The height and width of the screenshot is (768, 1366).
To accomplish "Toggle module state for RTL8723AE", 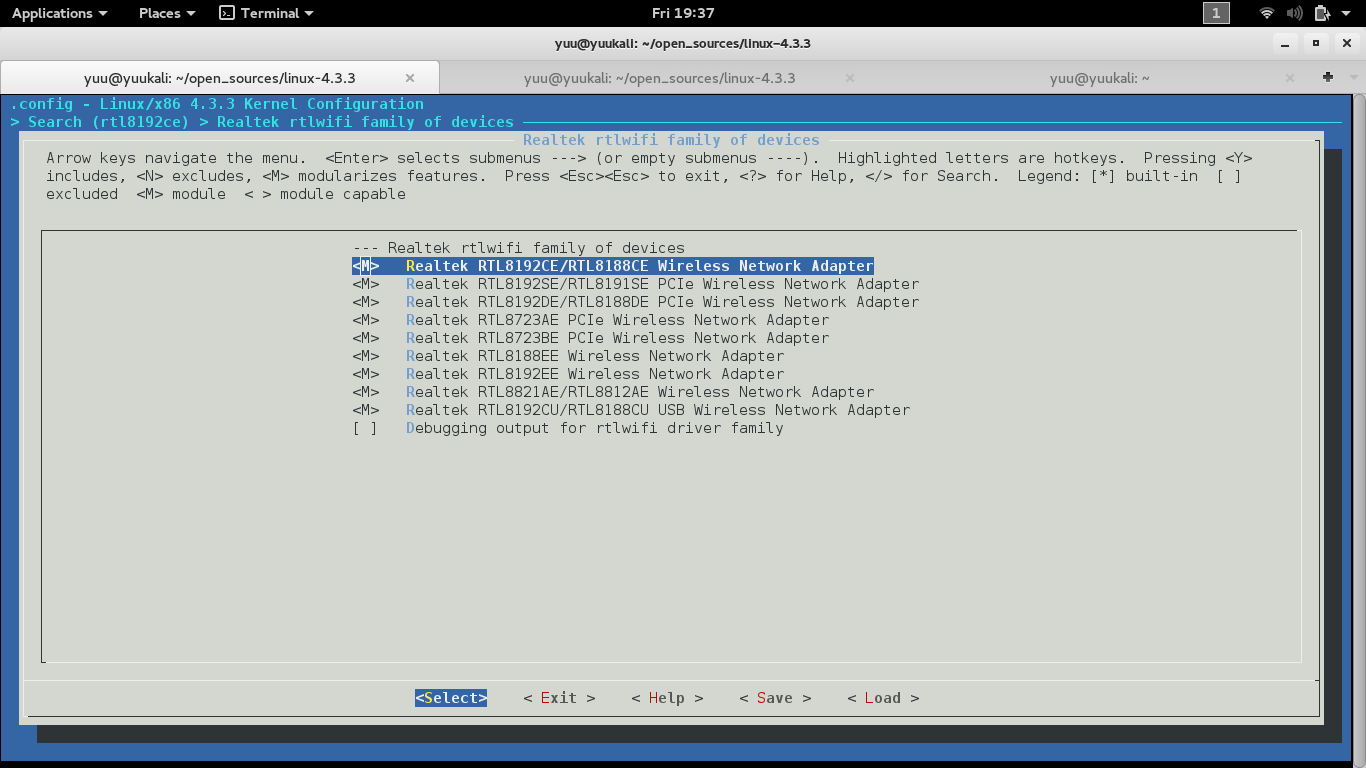I will [x=366, y=320].
